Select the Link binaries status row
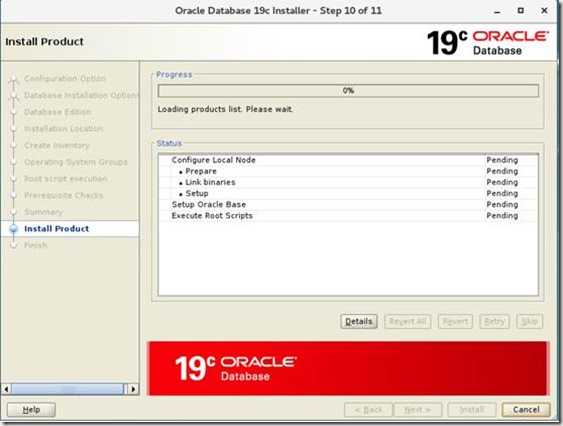 tap(348, 182)
